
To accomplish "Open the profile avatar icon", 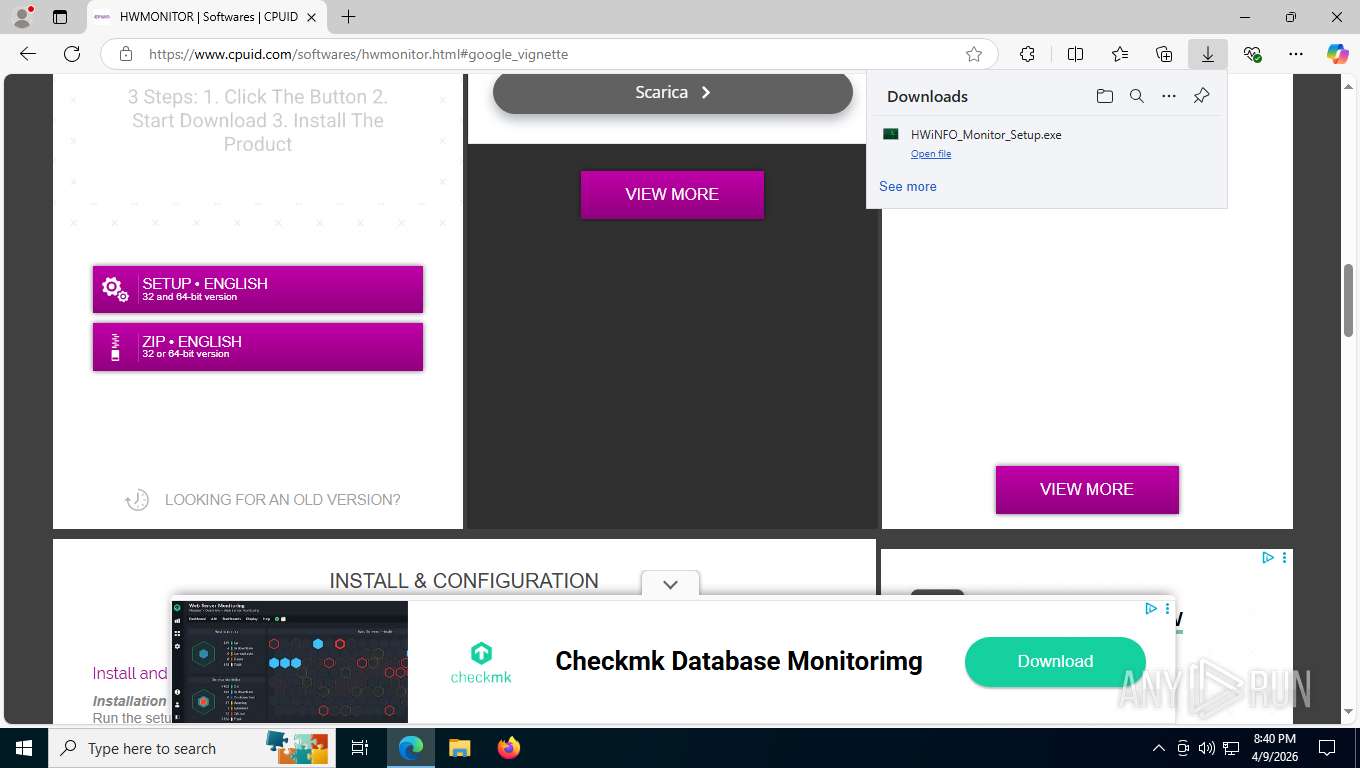I will (22, 17).
